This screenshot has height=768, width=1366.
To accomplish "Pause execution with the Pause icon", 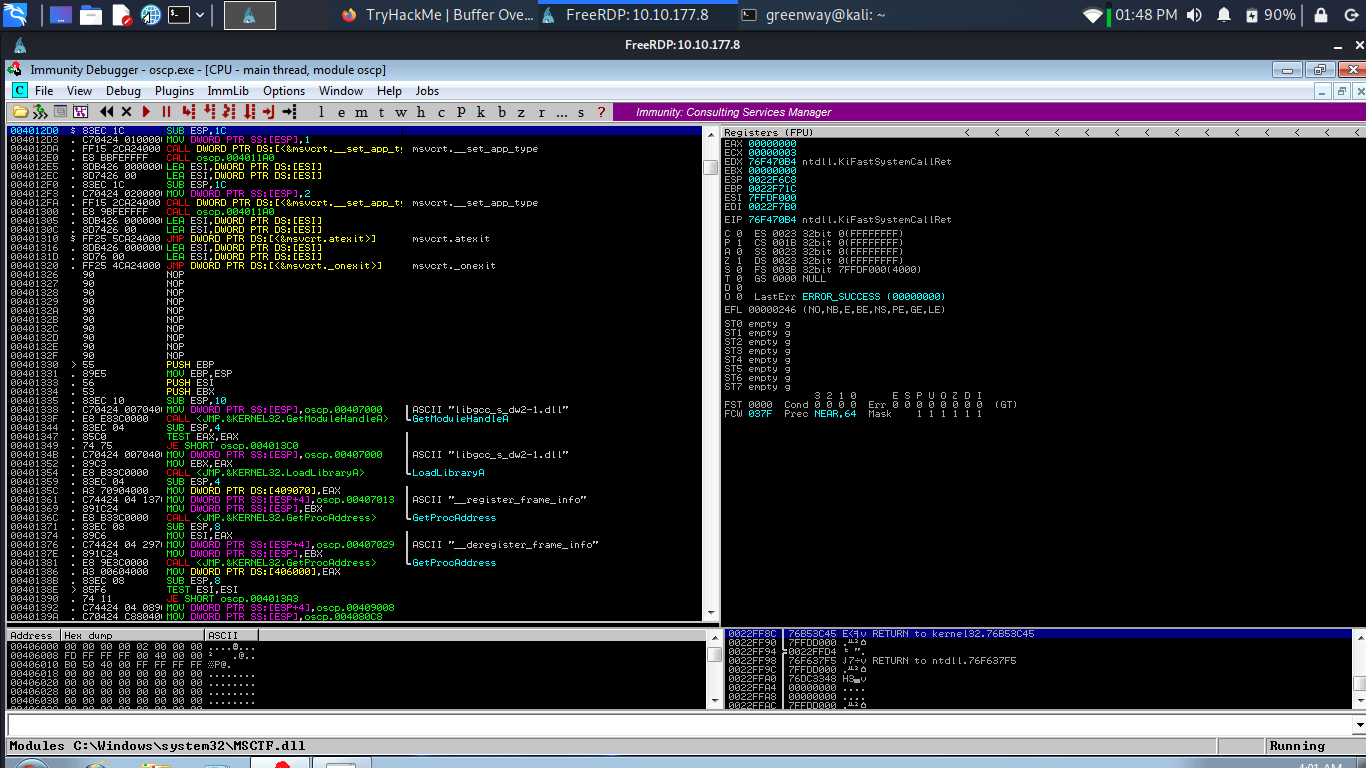I will (x=166, y=112).
